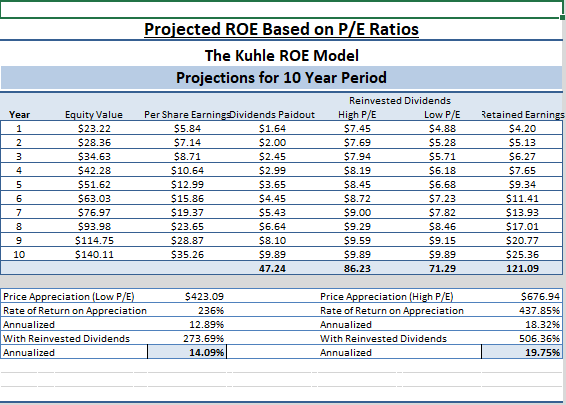
Task: Click the $676.94 price appreciation value
Action: tap(540, 297)
